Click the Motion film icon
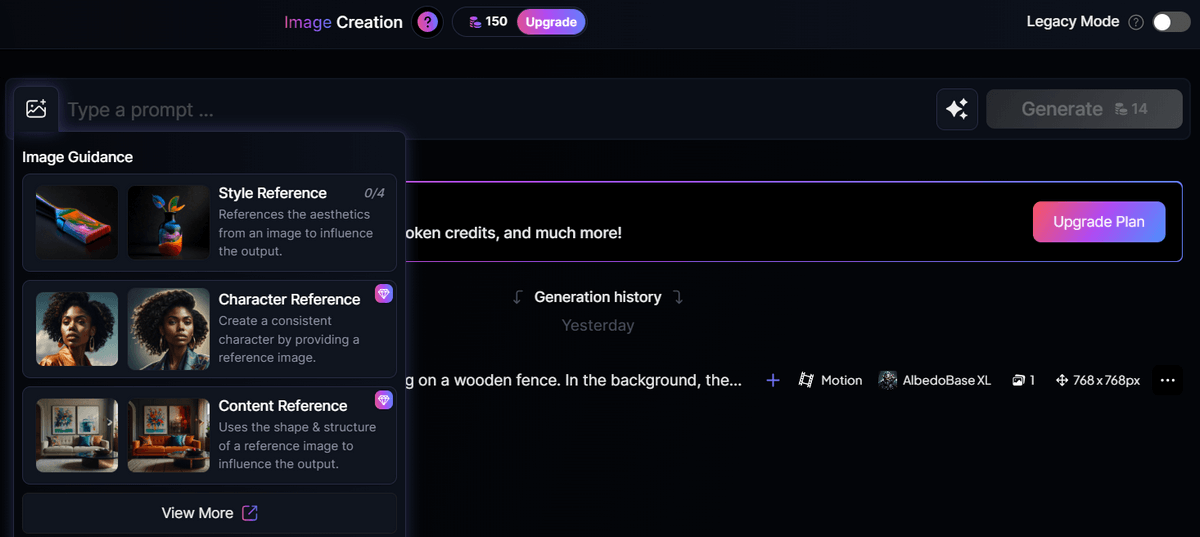The image size is (1200, 537). point(806,380)
